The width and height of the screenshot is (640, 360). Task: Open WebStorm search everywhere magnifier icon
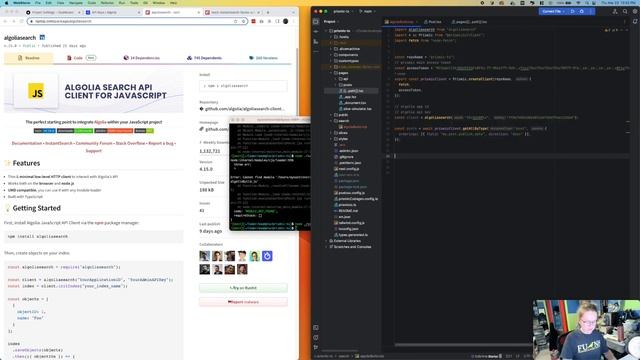tap(625, 11)
